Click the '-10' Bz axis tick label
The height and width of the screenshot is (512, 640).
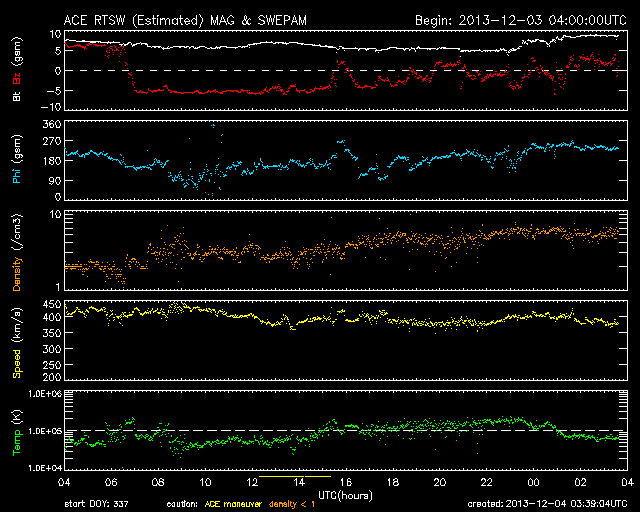pyautogui.click(x=51, y=107)
